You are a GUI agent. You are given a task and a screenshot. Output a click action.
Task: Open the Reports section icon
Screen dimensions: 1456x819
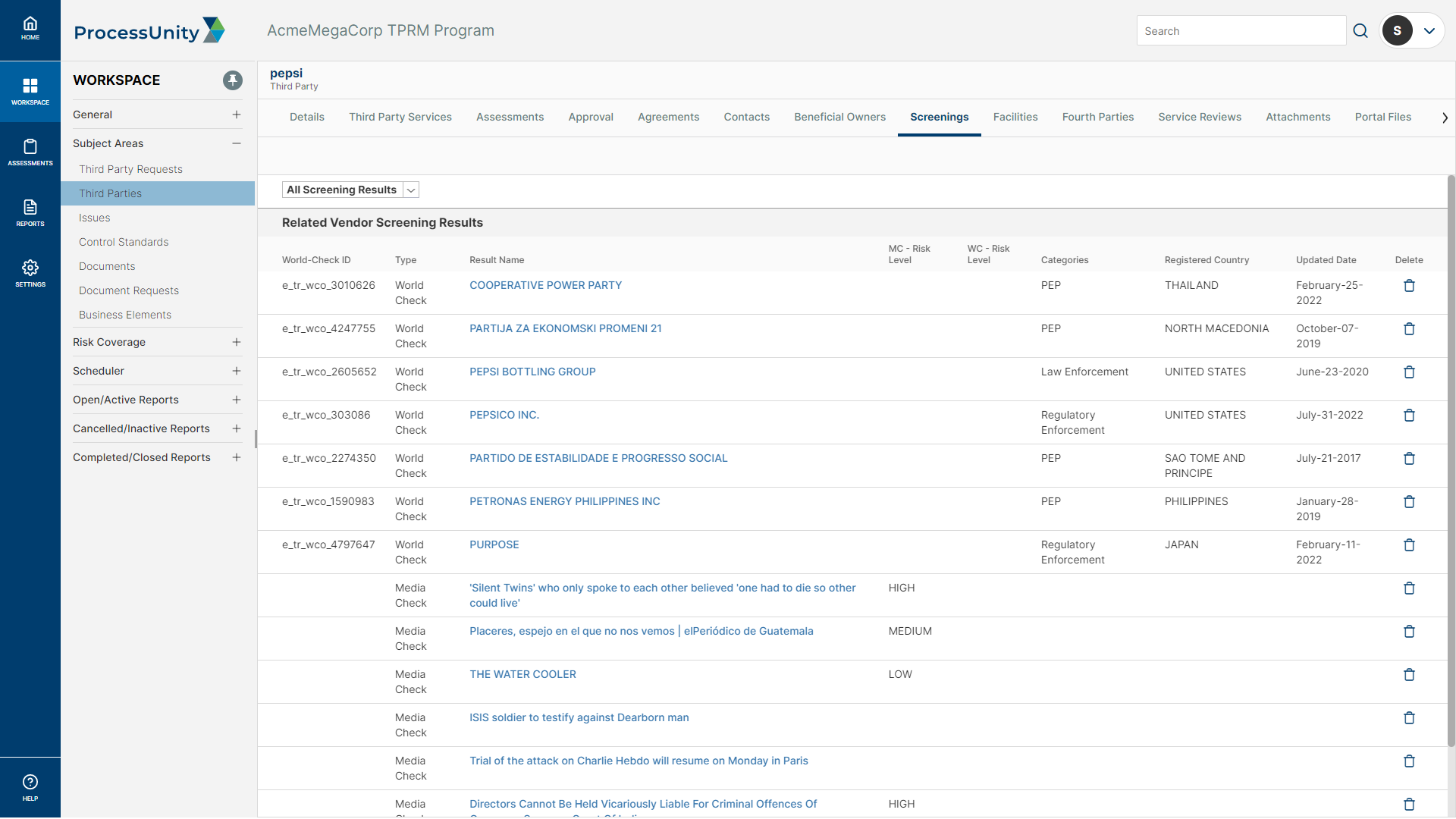point(30,212)
